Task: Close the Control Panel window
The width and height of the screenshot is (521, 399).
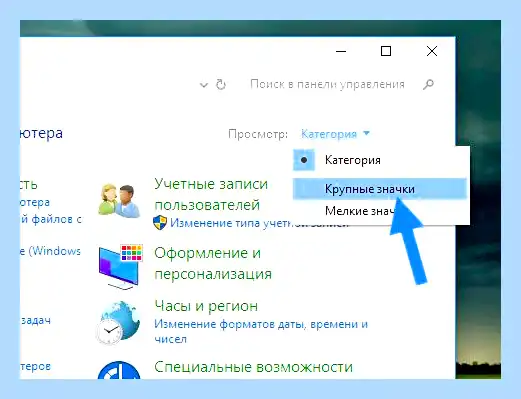Action: [432, 51]
